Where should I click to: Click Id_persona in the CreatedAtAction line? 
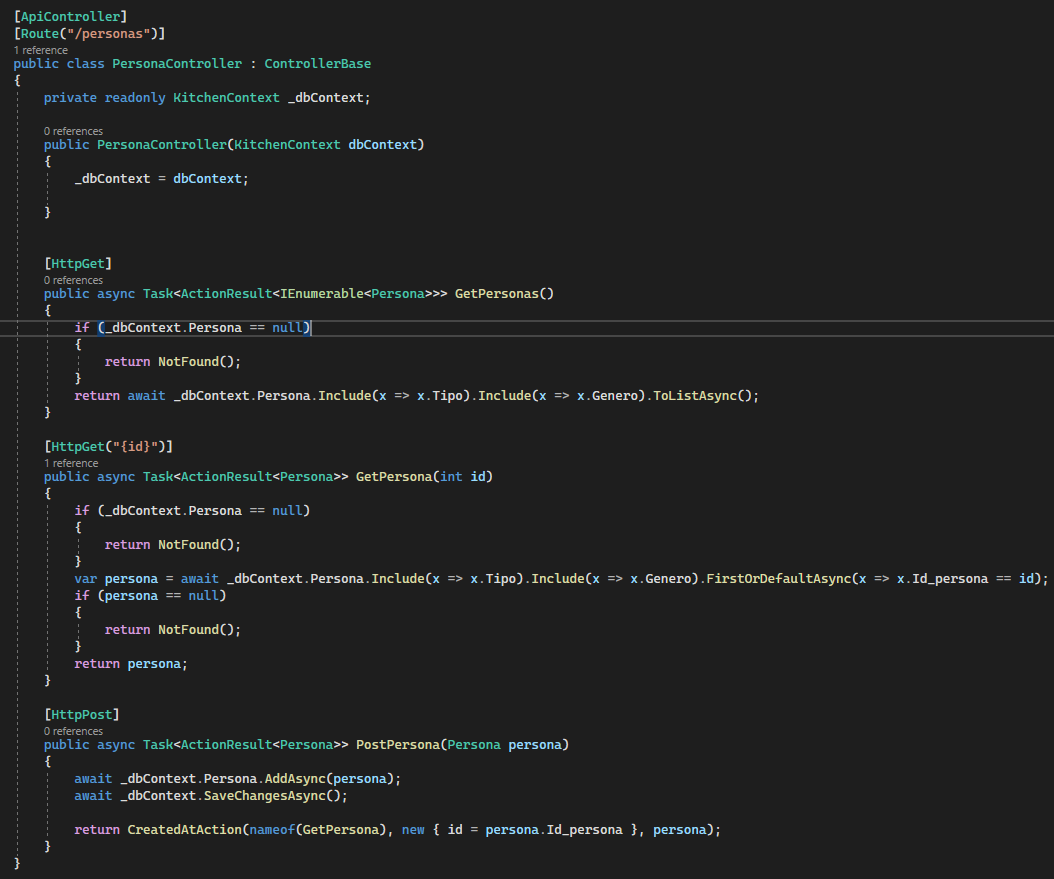(x=584, y=830)
